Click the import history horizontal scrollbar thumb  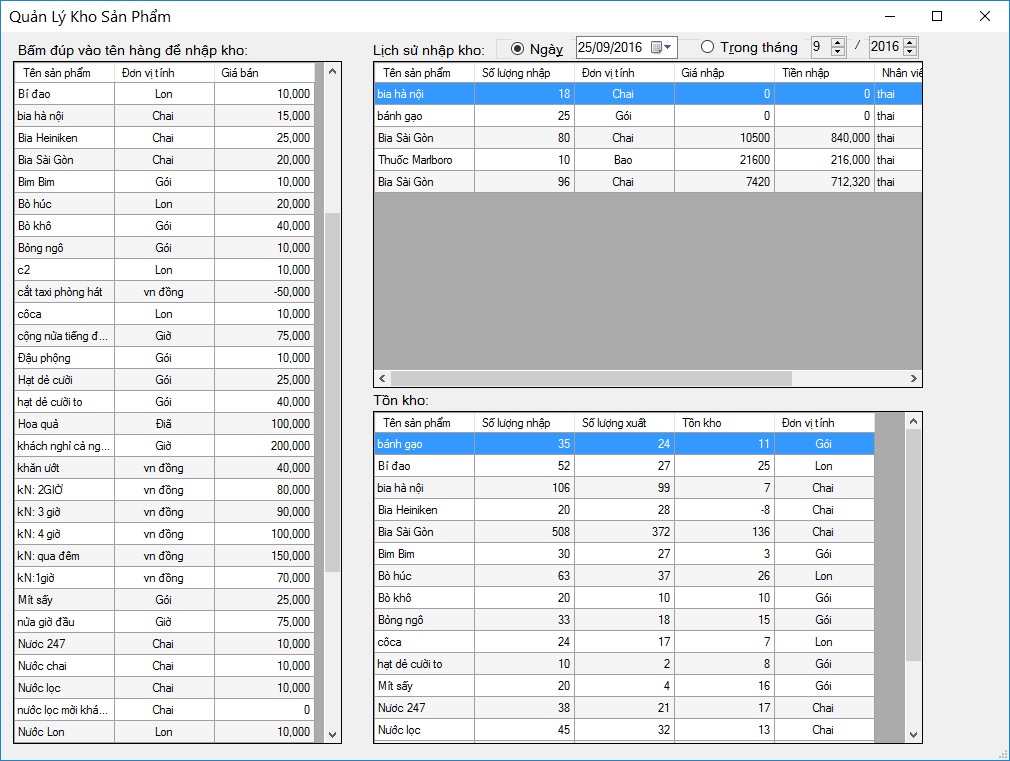(591, 378)
